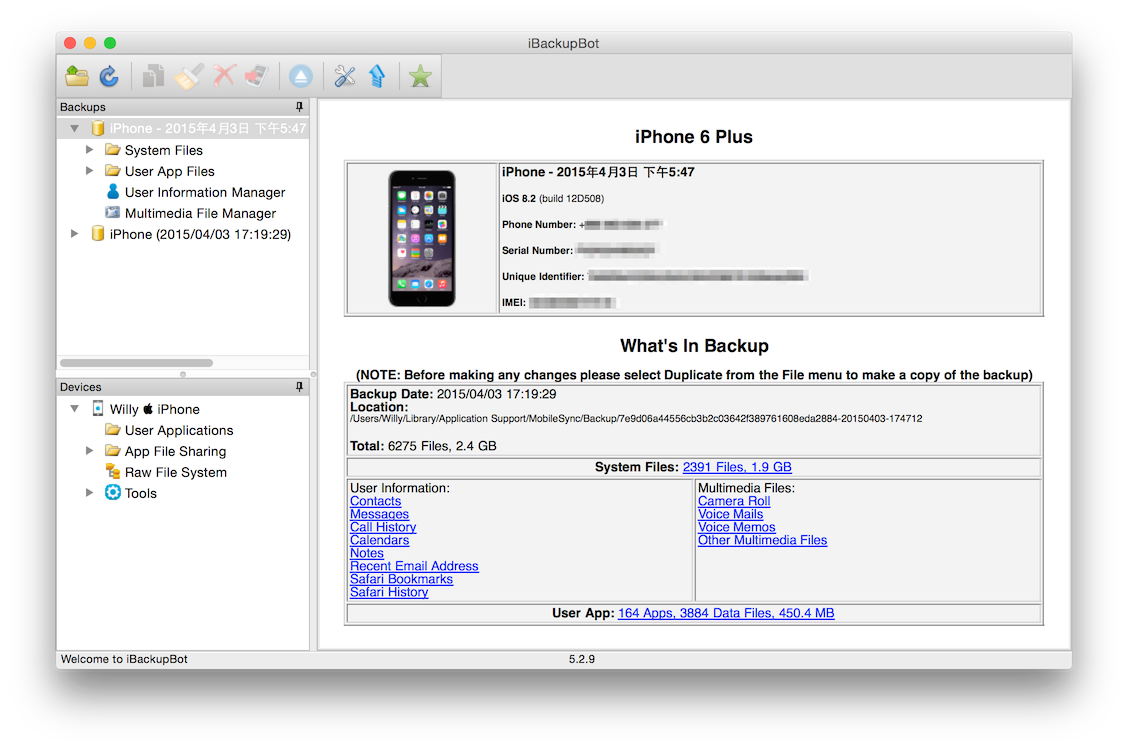Open the Camera Roll link
The height and width of the screenshot is (749, 1128).
(x=734, y=501)
